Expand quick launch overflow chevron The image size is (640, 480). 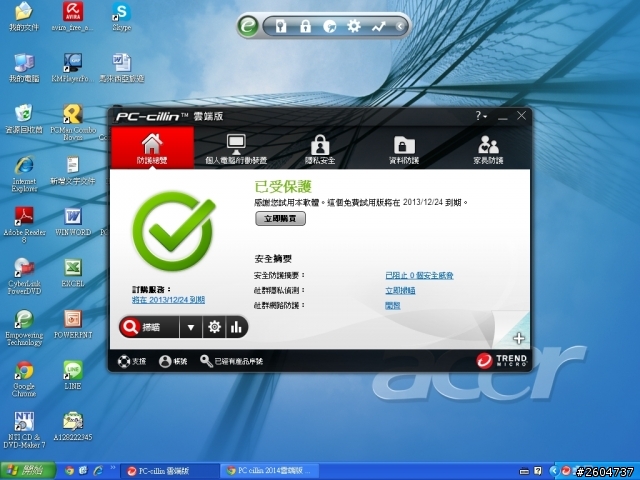(113, 468)
